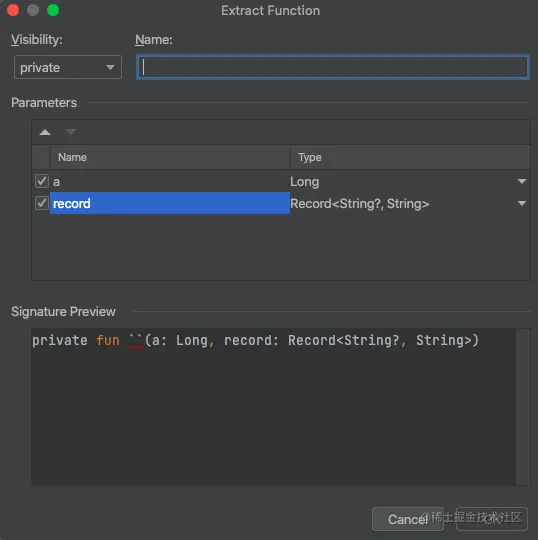
Task: Click the Name column header
Action: (170, 157)
